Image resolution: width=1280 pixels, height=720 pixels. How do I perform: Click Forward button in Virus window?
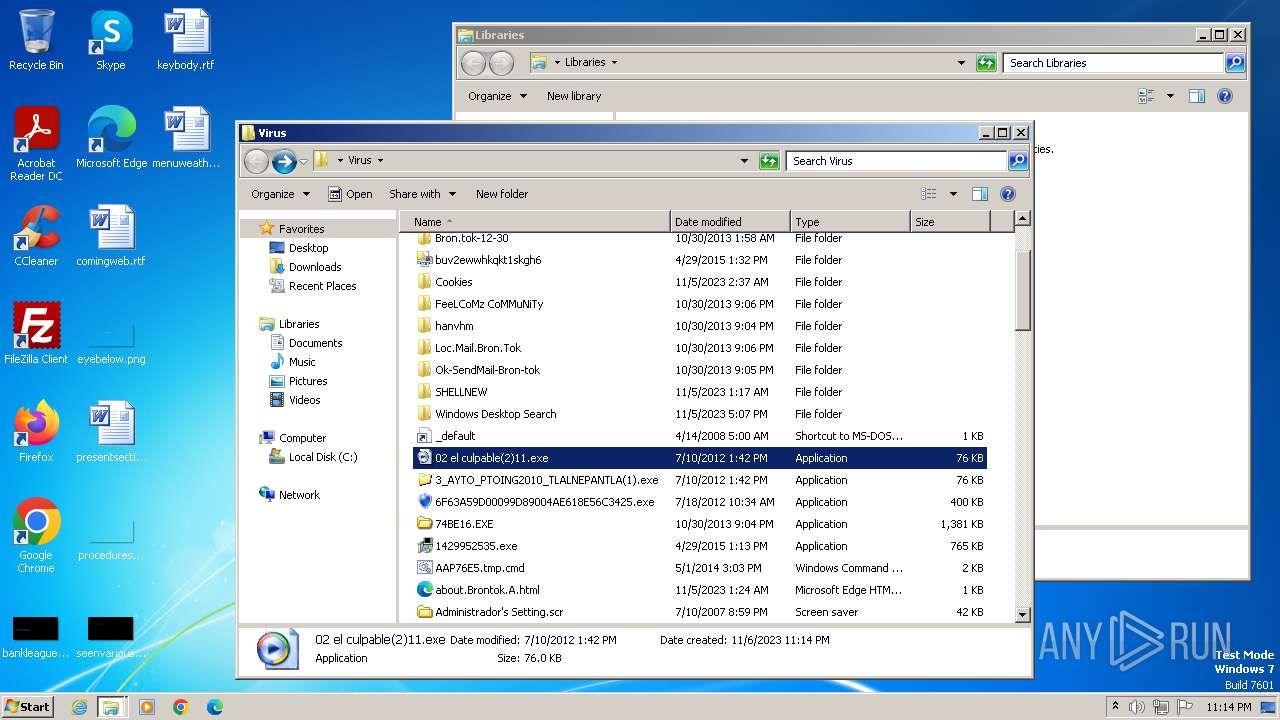284,161
